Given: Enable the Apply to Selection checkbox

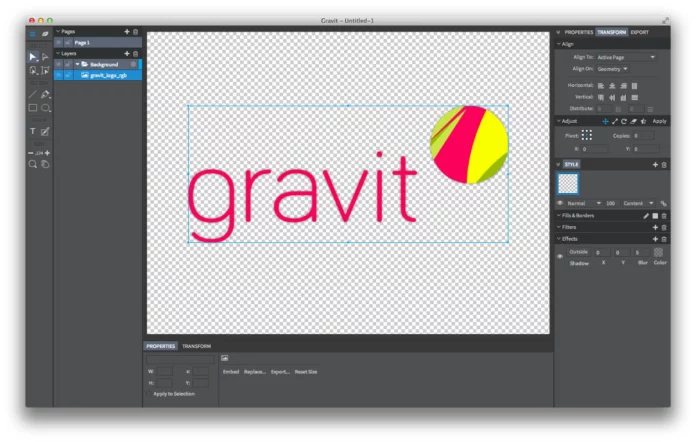Looking at the screenshot, I should [148, 394].
